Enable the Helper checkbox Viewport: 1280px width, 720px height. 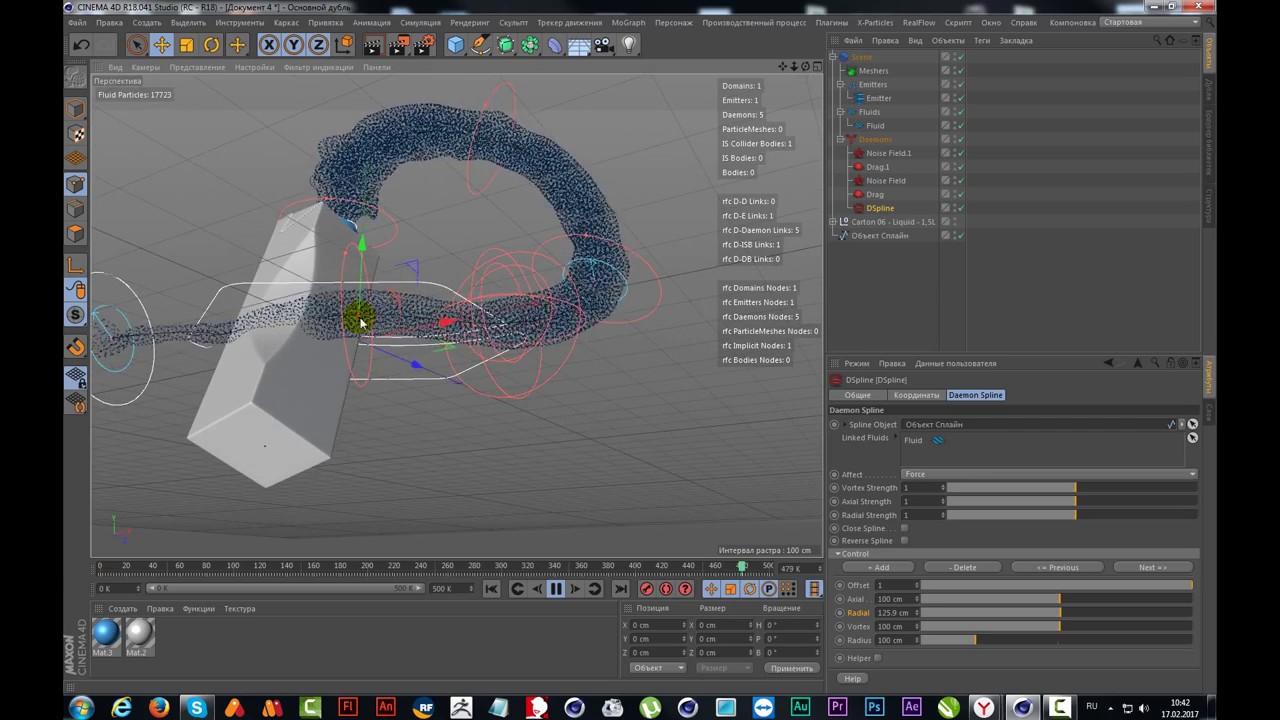878,658
